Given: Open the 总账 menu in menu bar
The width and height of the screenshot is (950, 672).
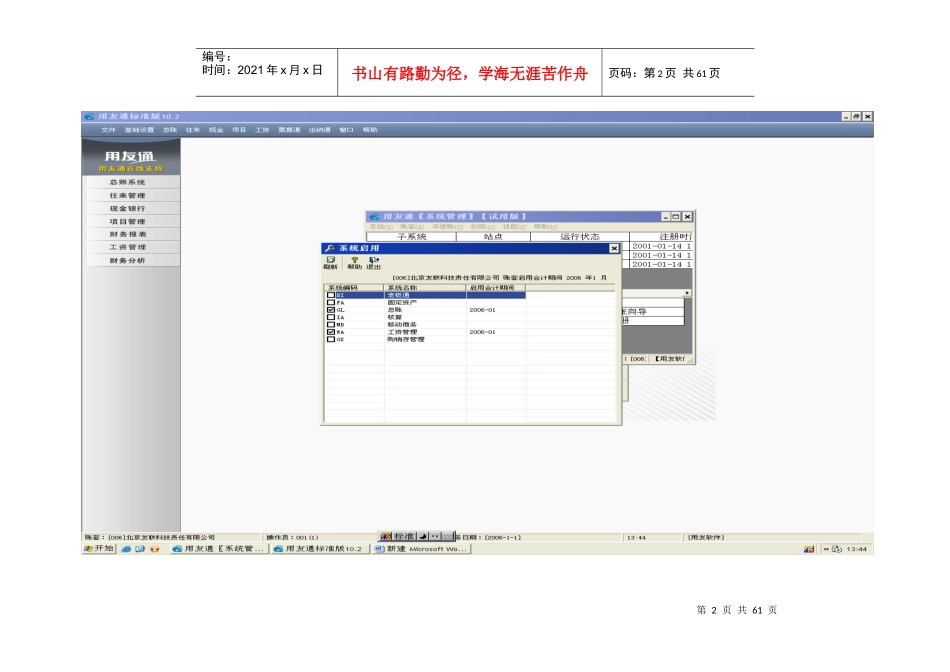Looking at the screenshot, I should pos(170,130).
